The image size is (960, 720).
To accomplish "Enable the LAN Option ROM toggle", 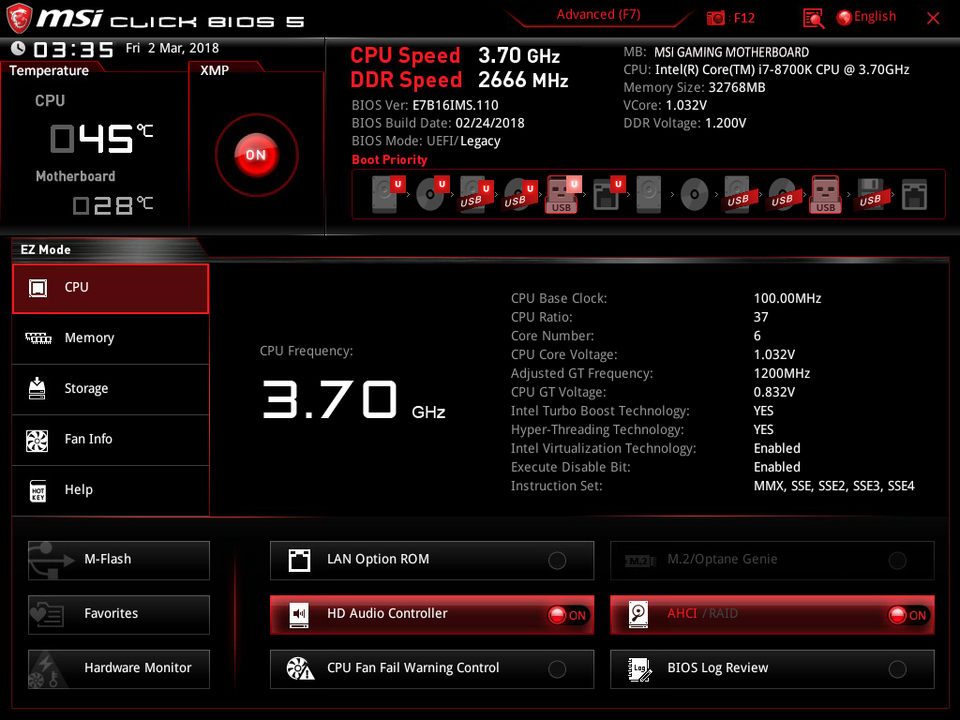I will click(x=557, y=561).
